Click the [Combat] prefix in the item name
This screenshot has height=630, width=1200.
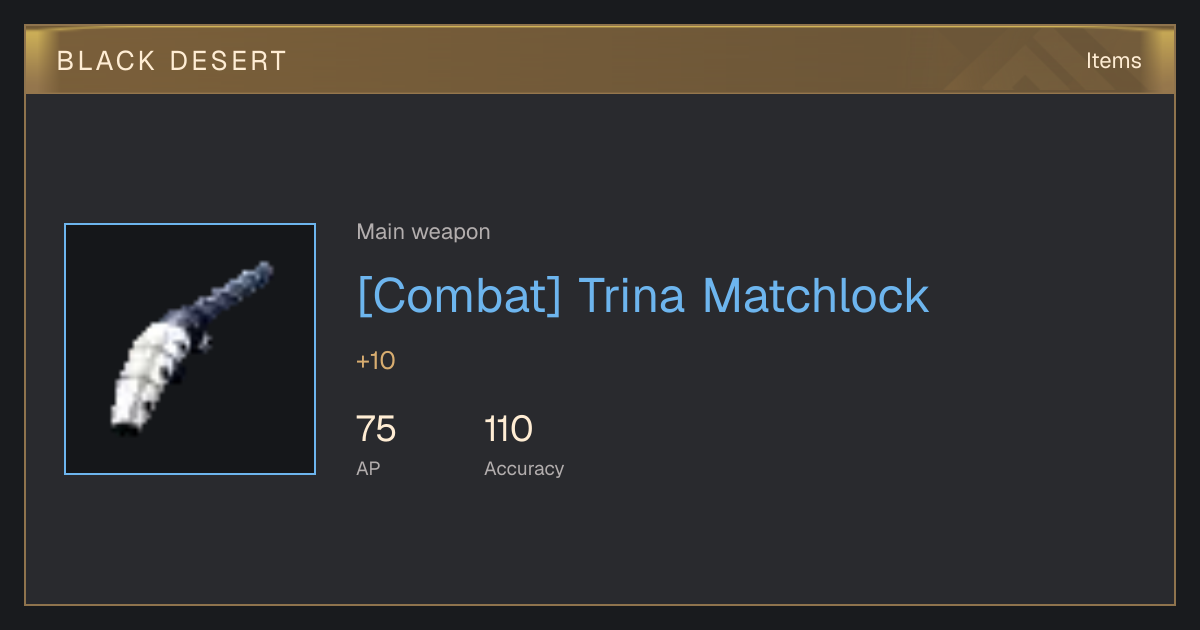click(459, 297)
